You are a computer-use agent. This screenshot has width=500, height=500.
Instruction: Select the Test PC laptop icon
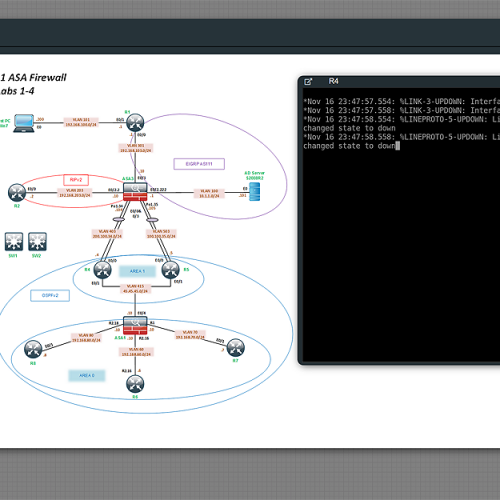pos(24,123)
